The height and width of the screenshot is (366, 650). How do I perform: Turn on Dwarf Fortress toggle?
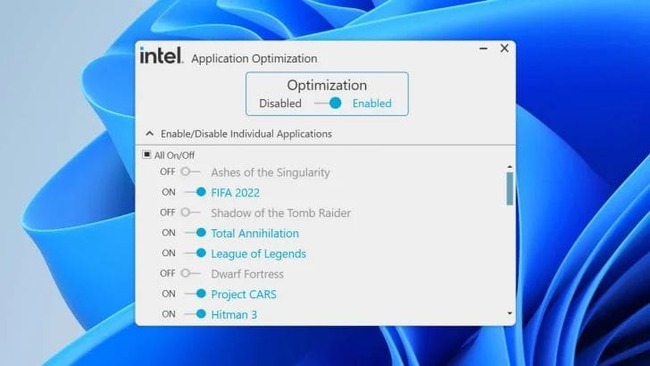(x=190, y=273)
